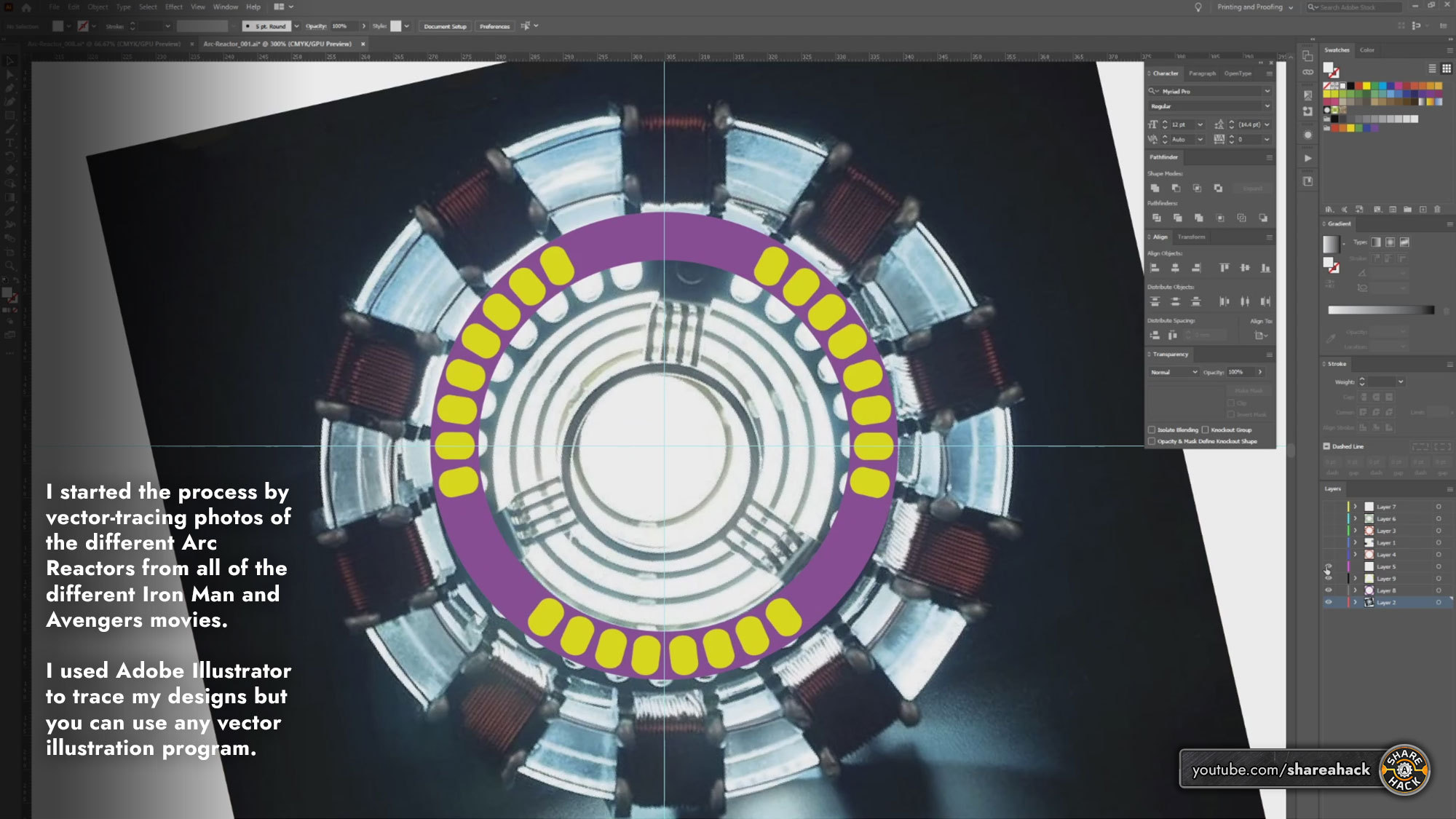Enable the Isolate Blending checkbox
1456x819 pixels.
1152,430
